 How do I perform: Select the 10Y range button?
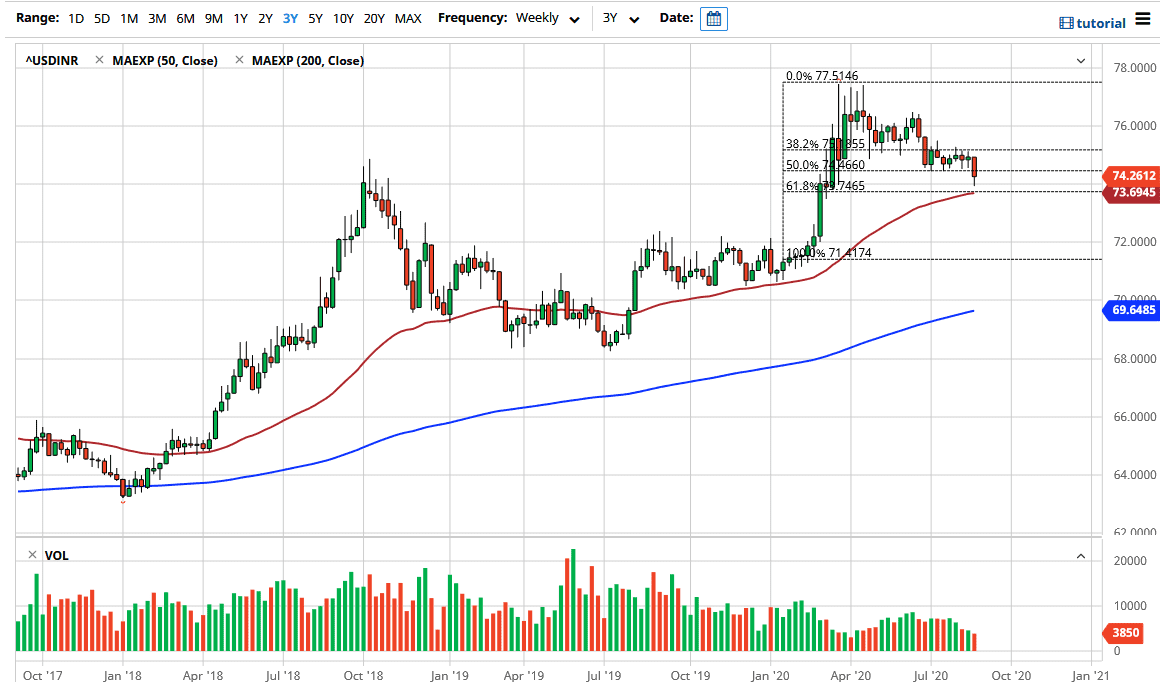pos(342,18)
